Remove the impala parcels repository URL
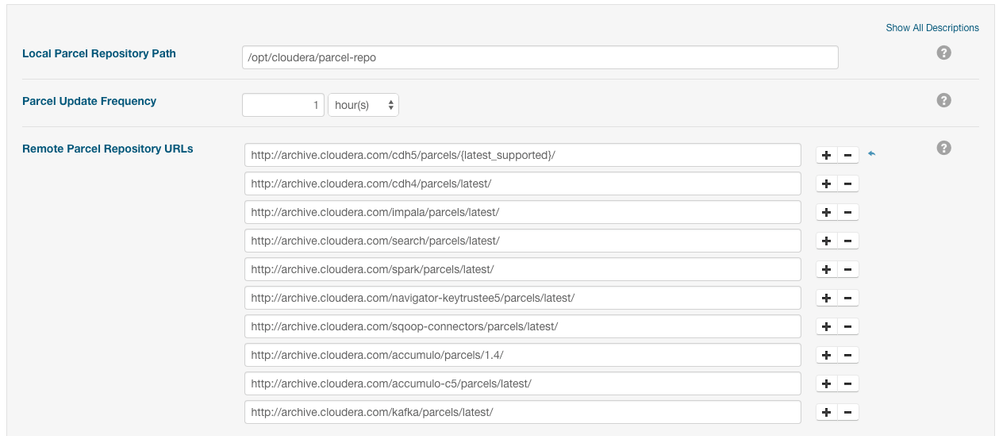The width and height of the screenshot is (999, 436). coord(848,212)
